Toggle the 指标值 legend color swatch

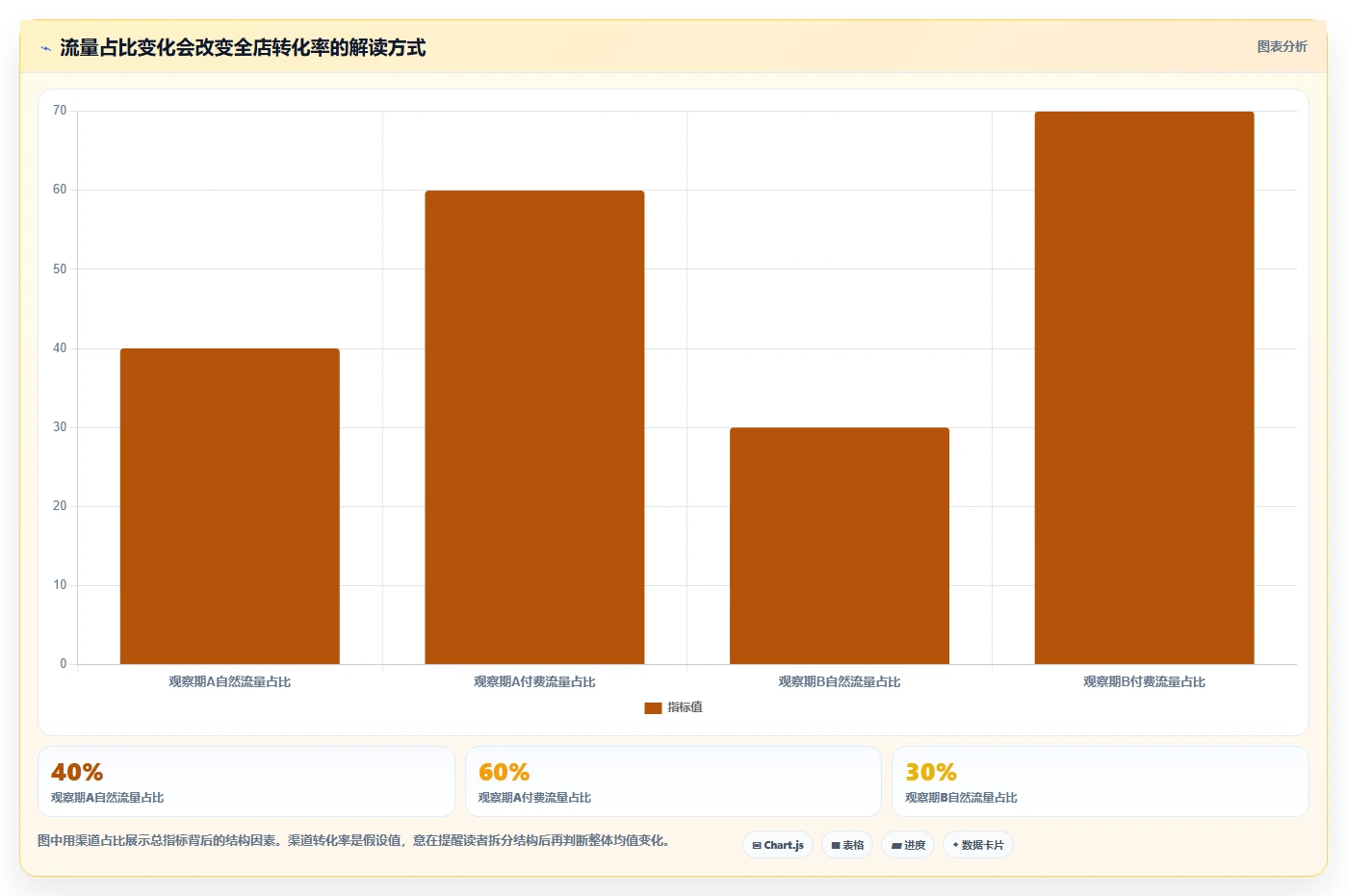pyautogui.click(x=653, y=707)
